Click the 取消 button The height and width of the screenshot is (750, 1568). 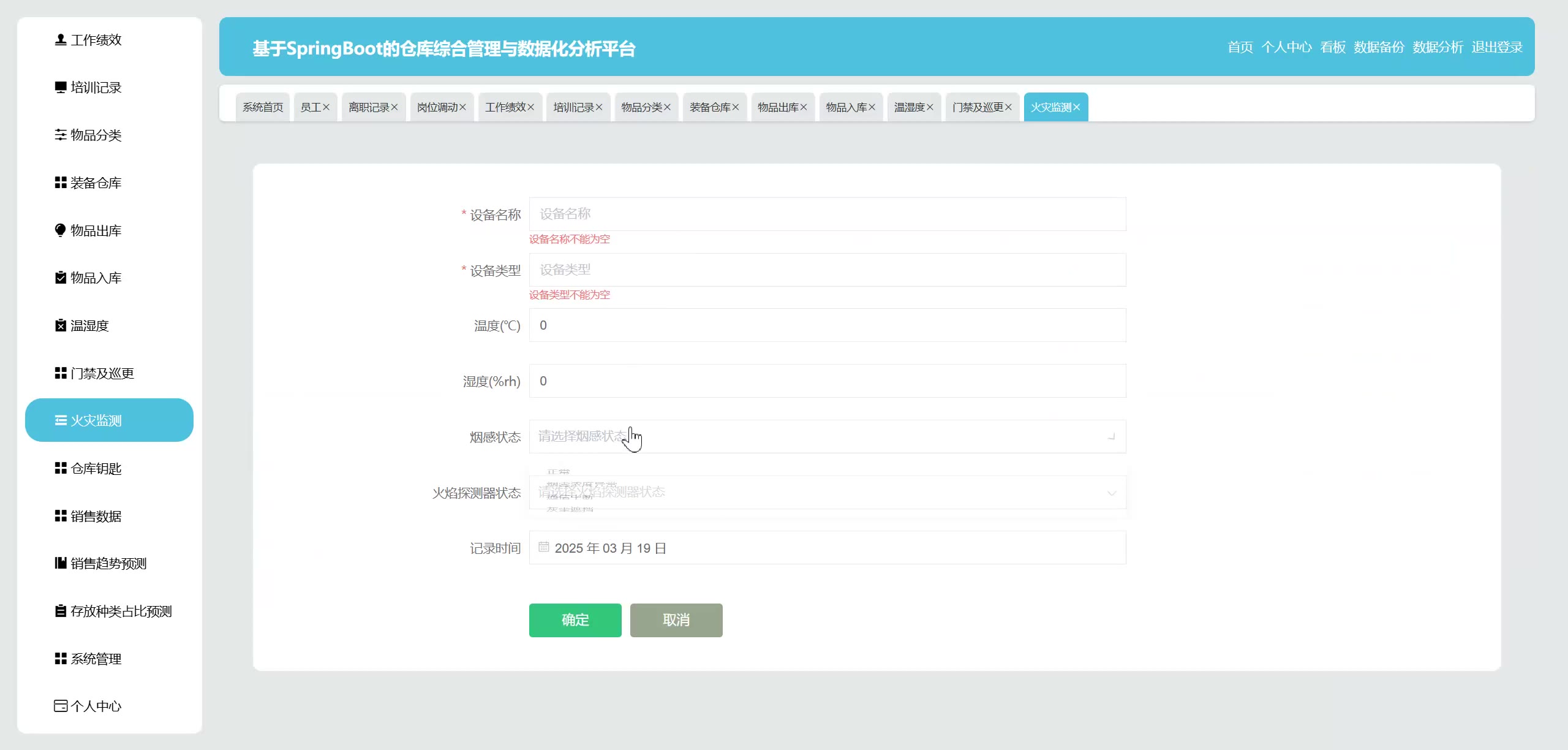point(676,620)
